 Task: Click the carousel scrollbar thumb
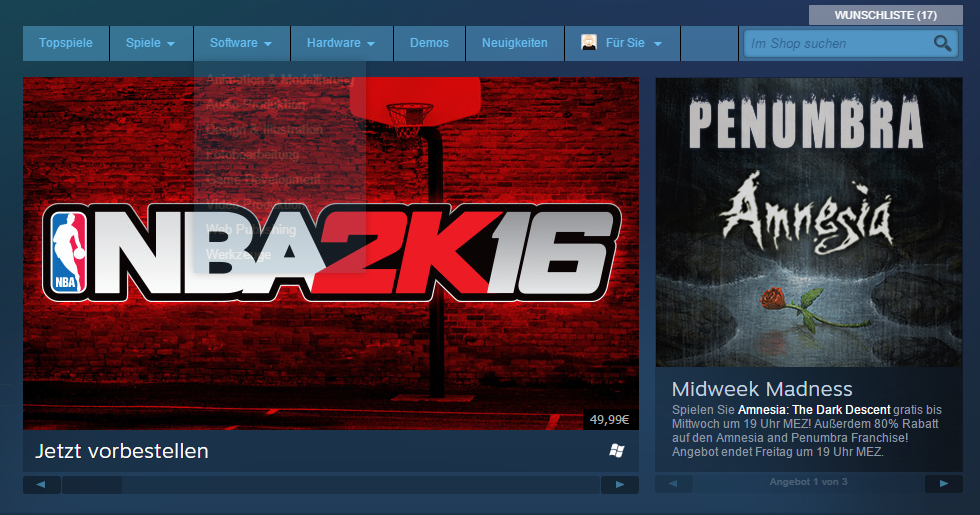pos(92,484)
